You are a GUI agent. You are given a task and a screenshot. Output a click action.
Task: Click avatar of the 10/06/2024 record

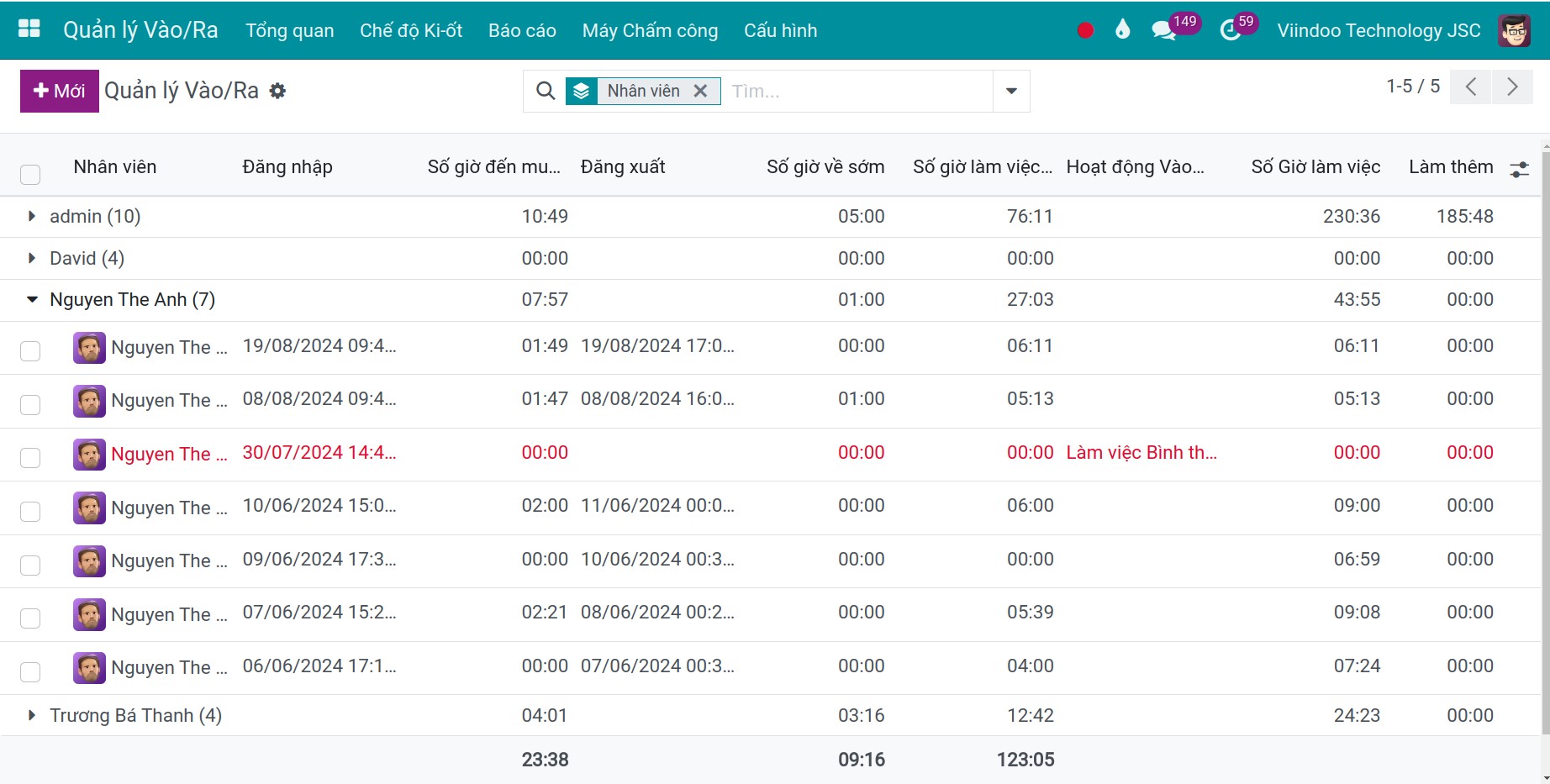pos(89,508)
